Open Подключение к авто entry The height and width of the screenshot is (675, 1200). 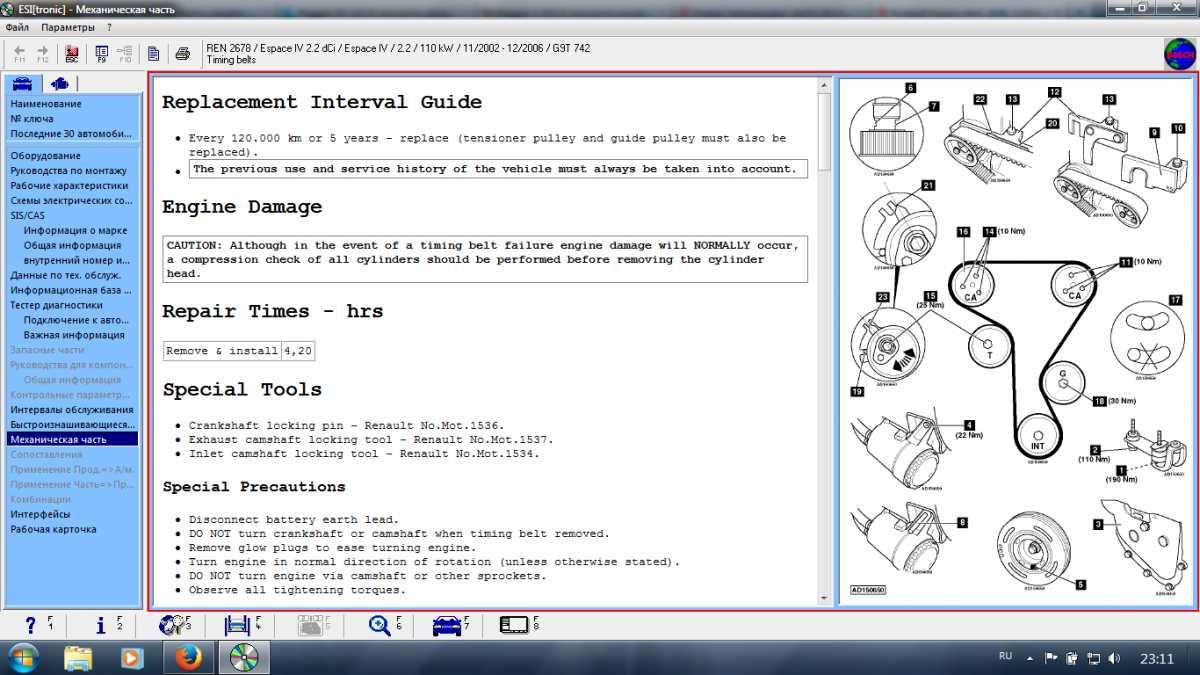point(77,320)
